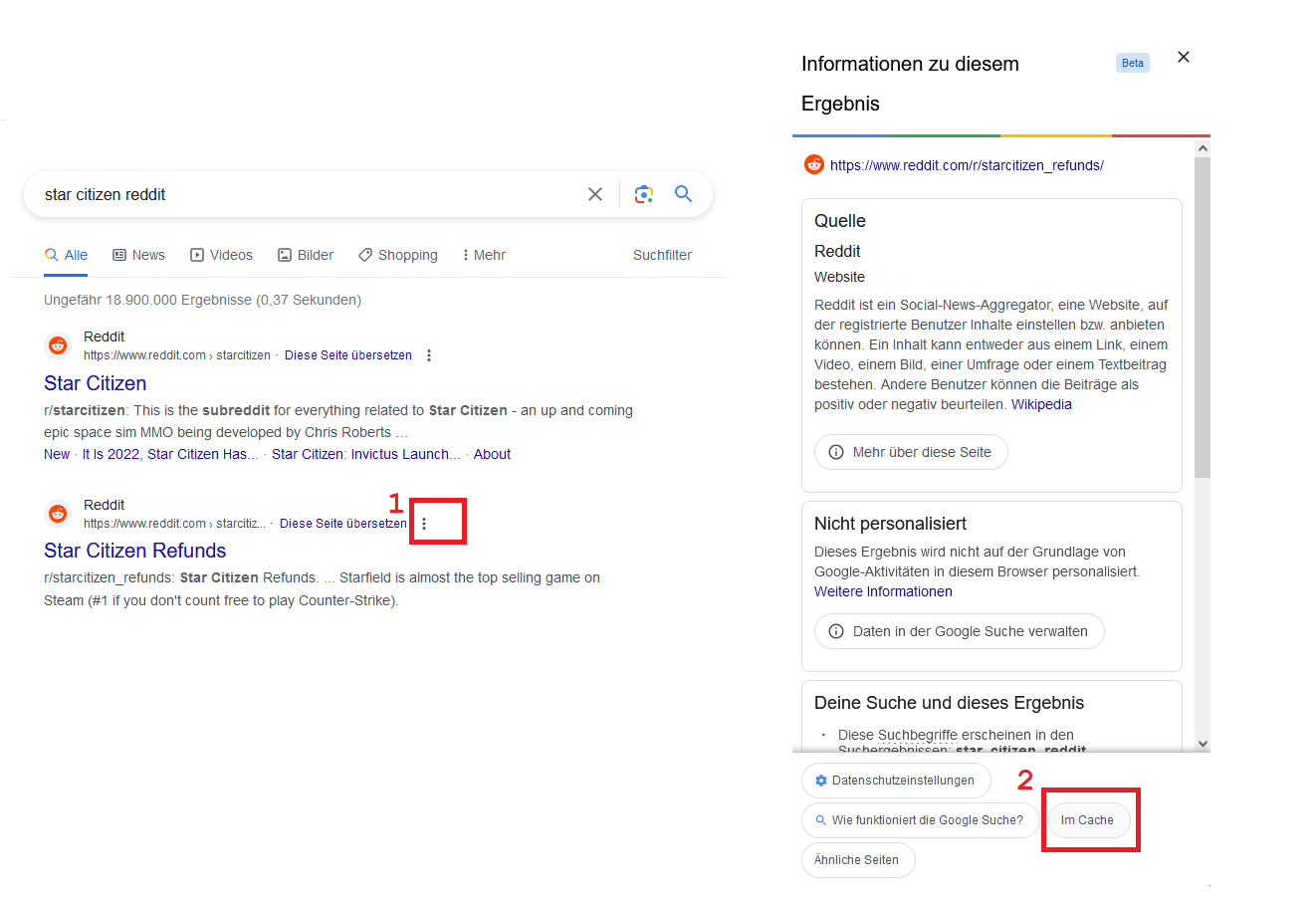Open the 'Mehr' search categories dropdown
1316x903 pixels.
tap(484, 255)
